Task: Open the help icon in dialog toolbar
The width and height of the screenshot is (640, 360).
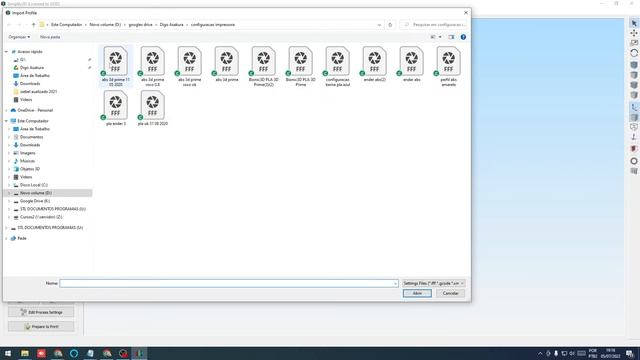Action: 463,37
